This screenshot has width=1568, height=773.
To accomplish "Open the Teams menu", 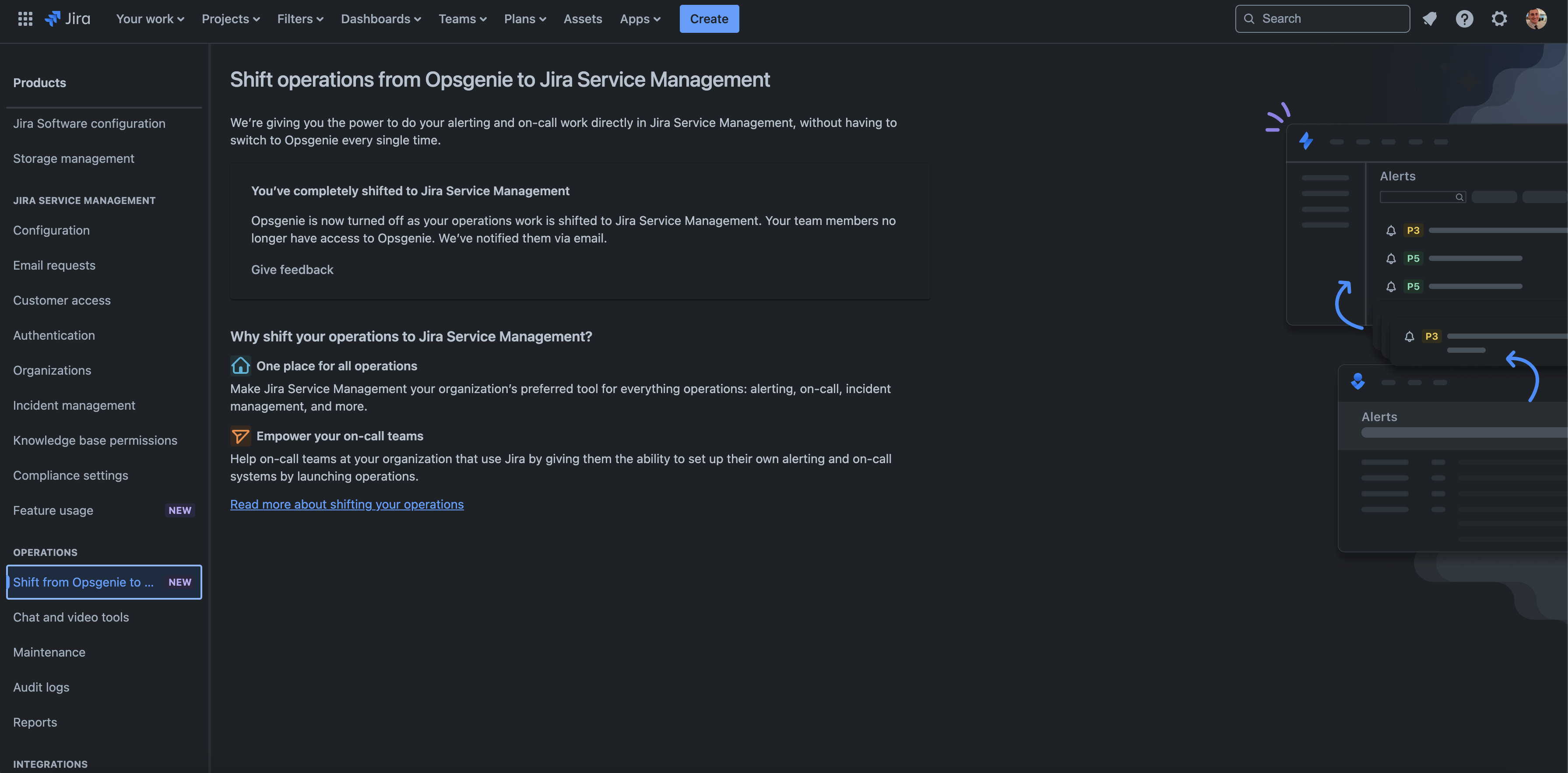I will click(461, 18).
